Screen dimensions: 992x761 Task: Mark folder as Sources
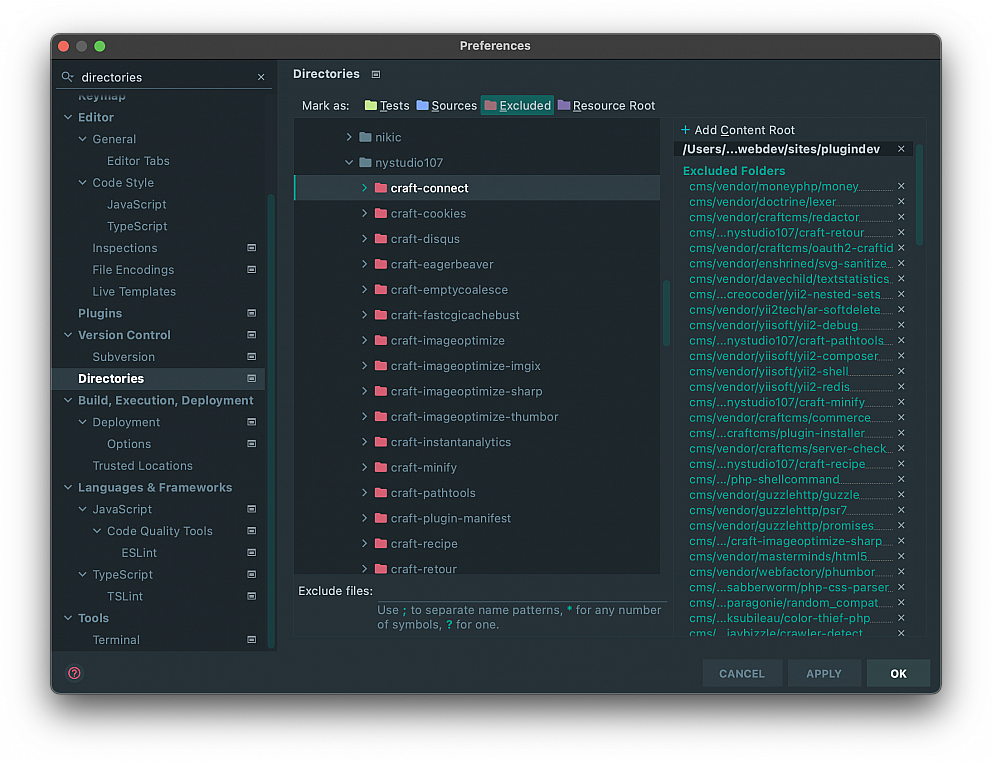pyautogui.click(x=447, y=106)
